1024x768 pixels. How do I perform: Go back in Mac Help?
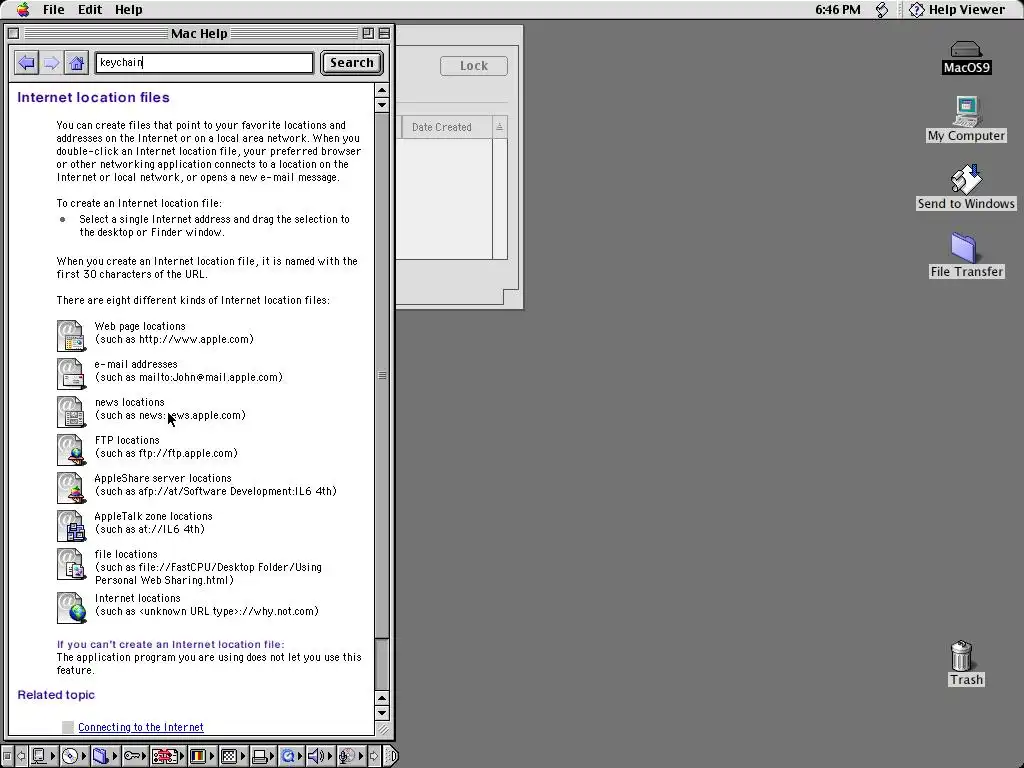click(27, 63)
